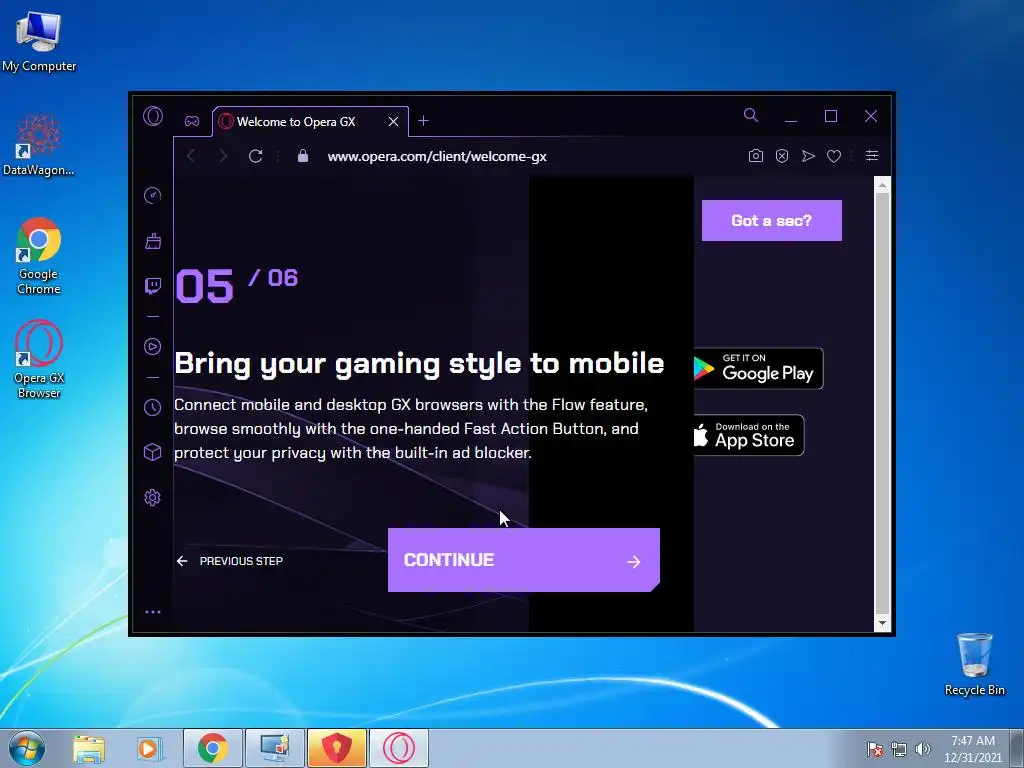Open GX Control speedometer icon in sidebar
Image resolution: width=1024 pixels, height=768 pixels.
(x=152, y=195)
